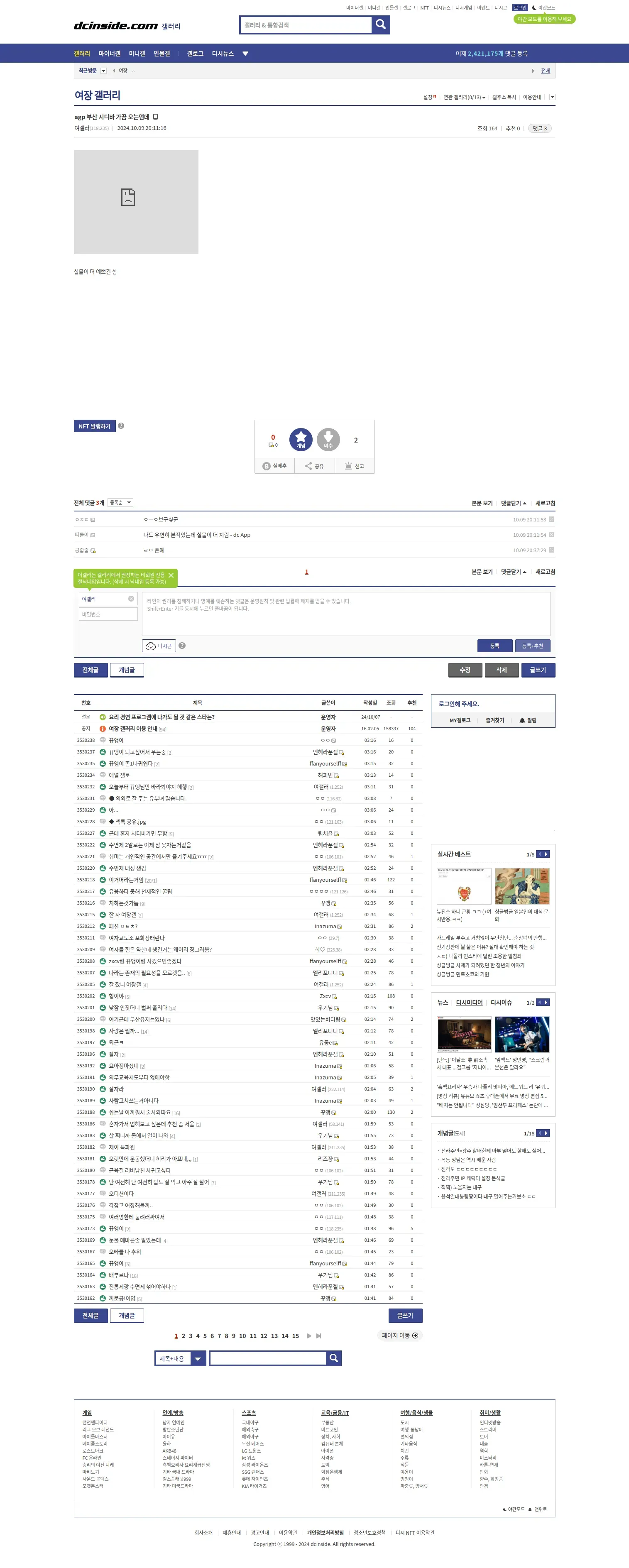The height and width of the screenshot is (1568, 629).
Task: Click the 수정 edit button
Action: point(465,670)
